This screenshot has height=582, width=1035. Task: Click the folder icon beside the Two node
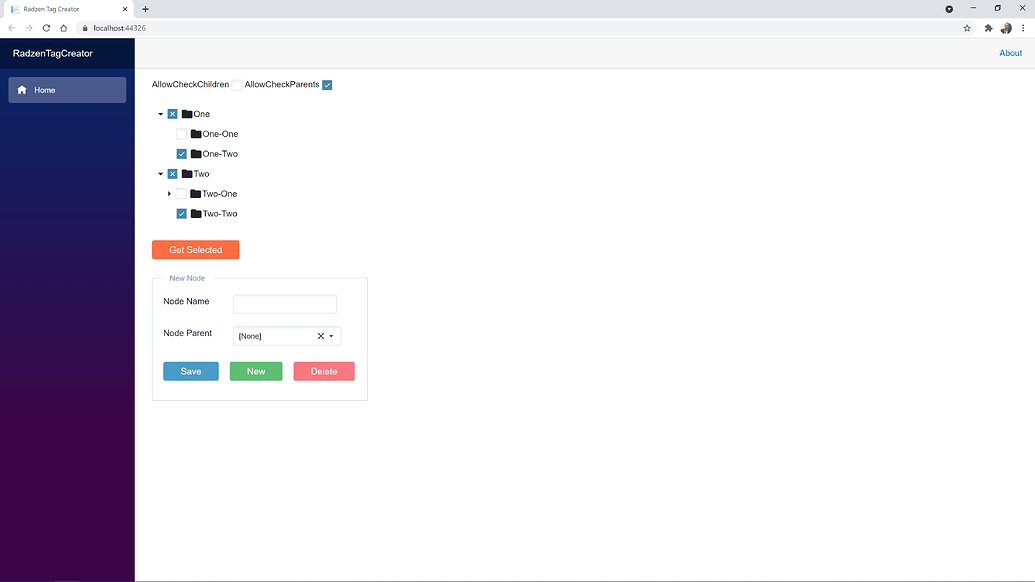[x=186, y=173]
